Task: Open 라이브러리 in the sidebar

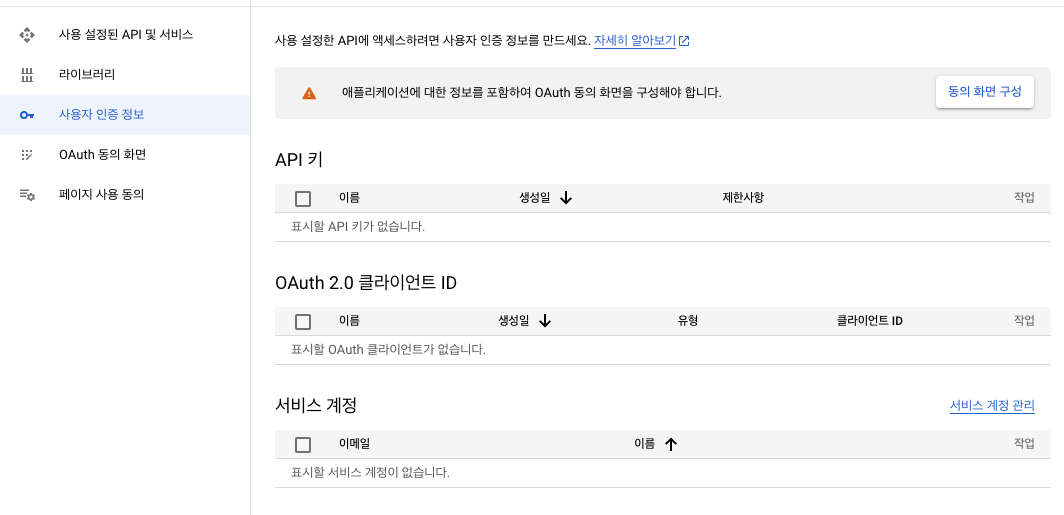Action: (x=125, y=75)
